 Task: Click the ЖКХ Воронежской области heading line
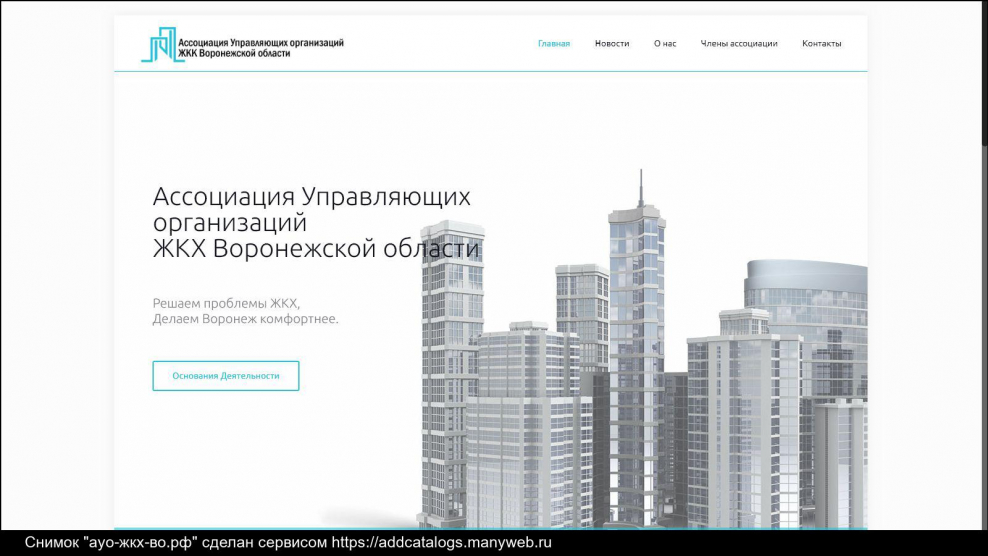[316, 249]
